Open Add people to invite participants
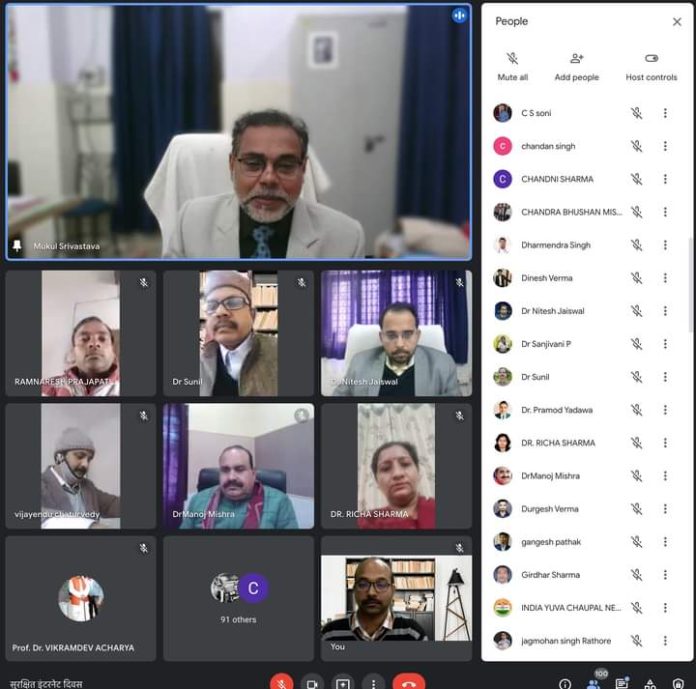Screen dimensions: 696x689 (577, 60)
